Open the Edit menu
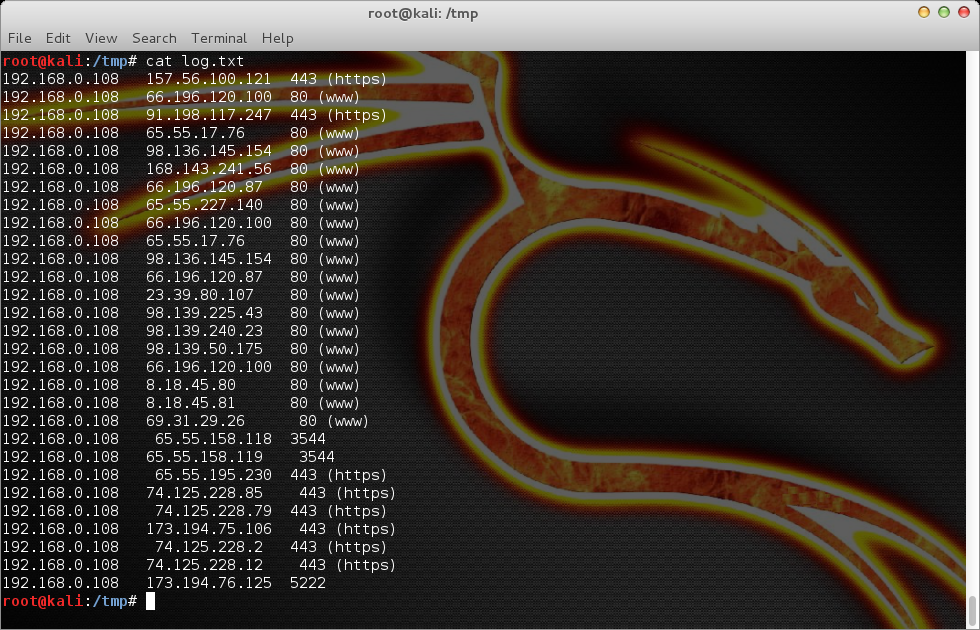 click(58, 38)
